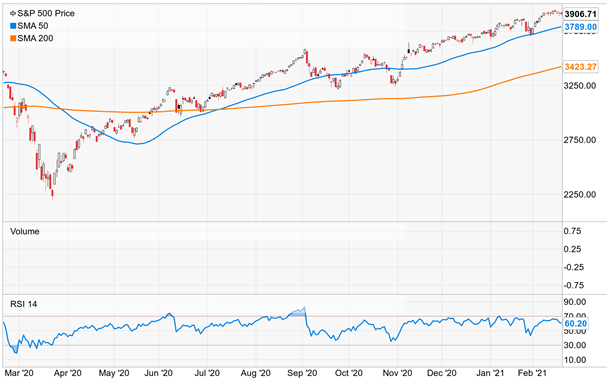The height and width of the screenshot is (379, 607).
Task: Click the orange SMA 200 legend swatch
Action: (x=13, y=38)
